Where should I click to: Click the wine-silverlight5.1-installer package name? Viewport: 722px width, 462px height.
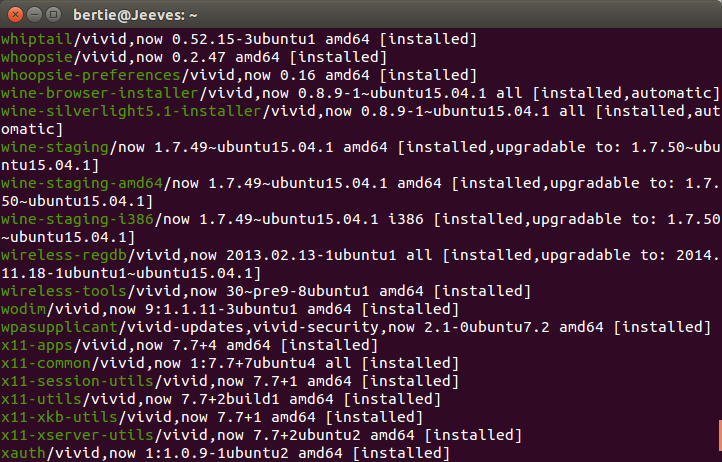(131, 111)
